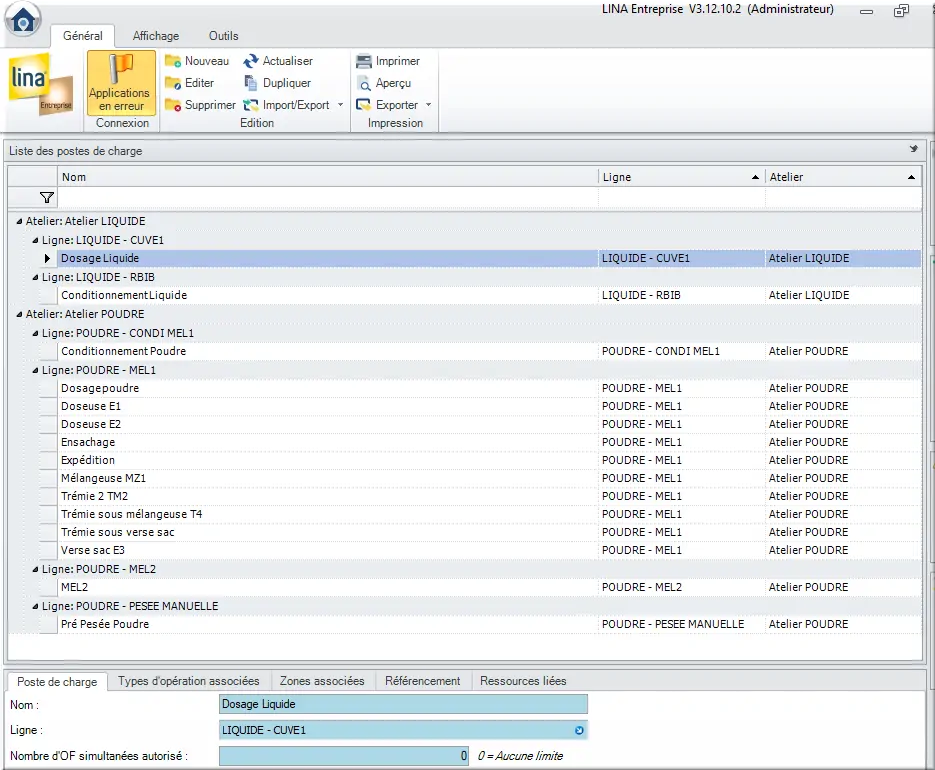Click the Lina Entreprise logo

41,85
